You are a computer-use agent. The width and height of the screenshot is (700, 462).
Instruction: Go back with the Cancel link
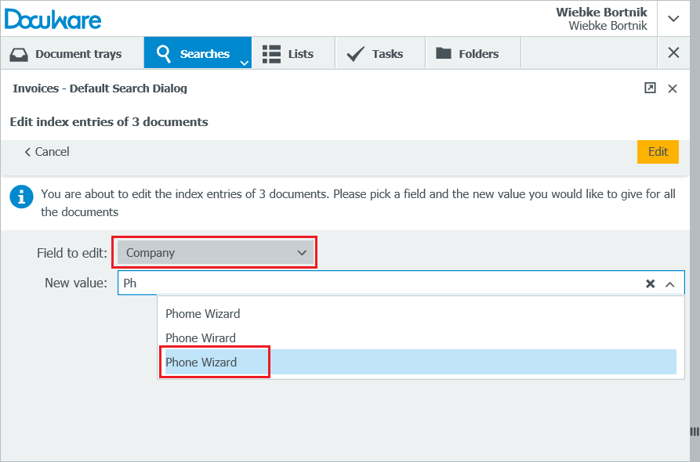47,152
